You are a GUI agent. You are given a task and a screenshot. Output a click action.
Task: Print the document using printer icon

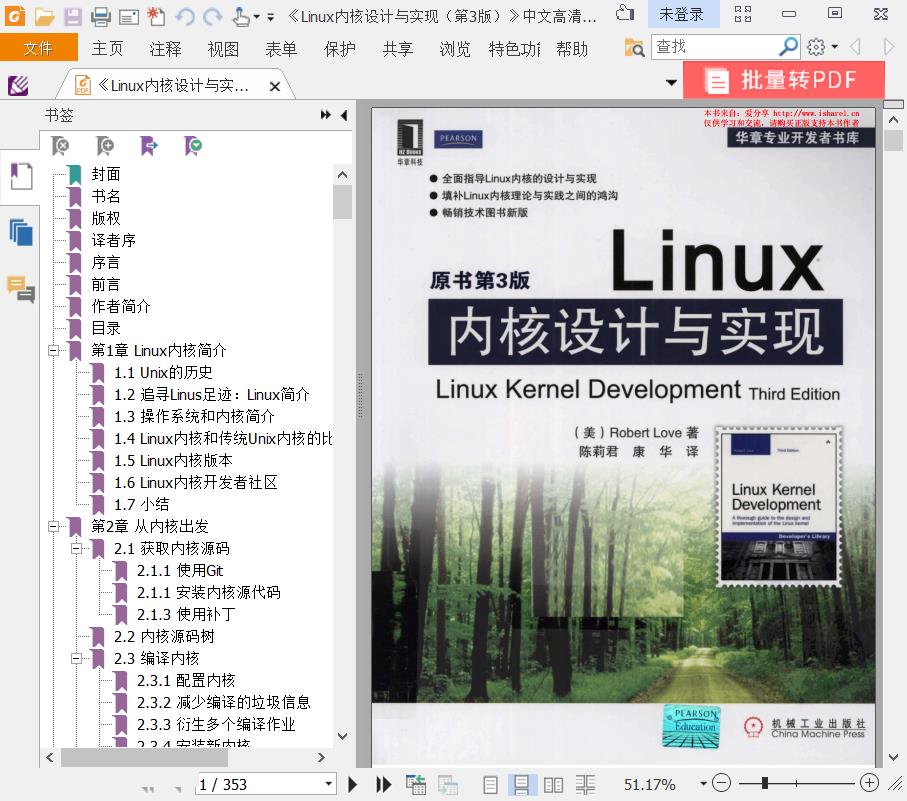coord(100,16)
